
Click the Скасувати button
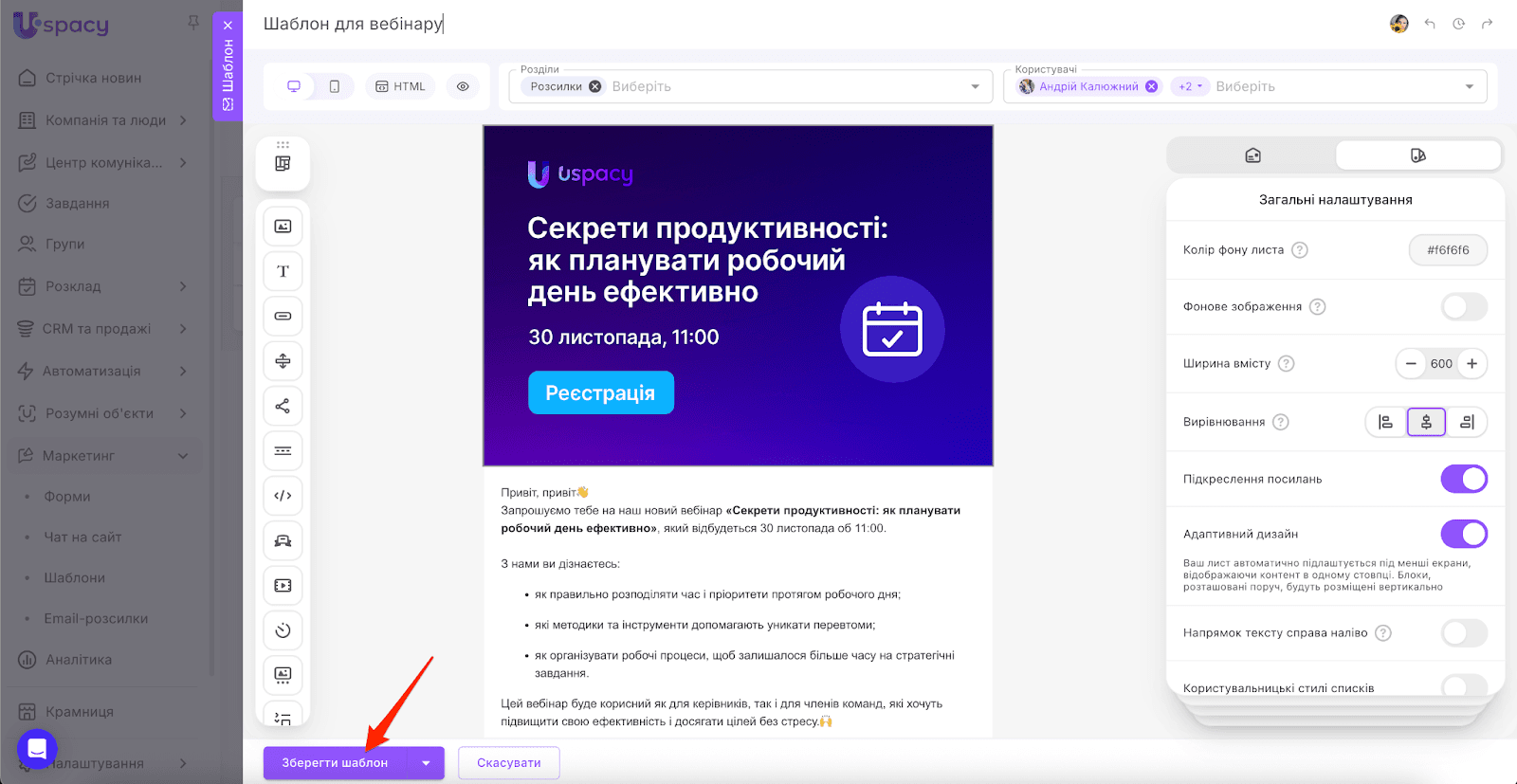509,763
